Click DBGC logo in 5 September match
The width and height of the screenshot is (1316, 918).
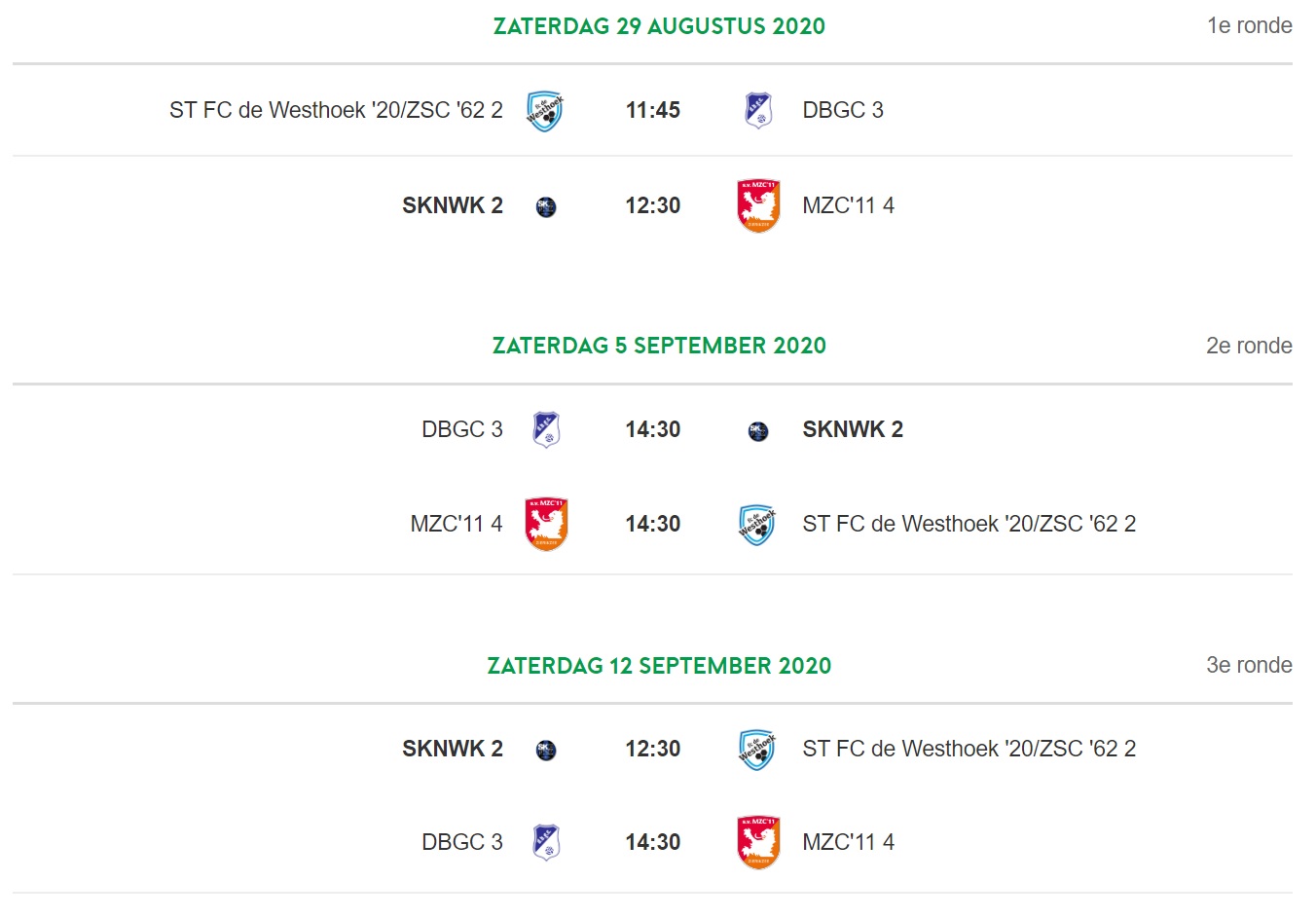(x=546, y=429)
